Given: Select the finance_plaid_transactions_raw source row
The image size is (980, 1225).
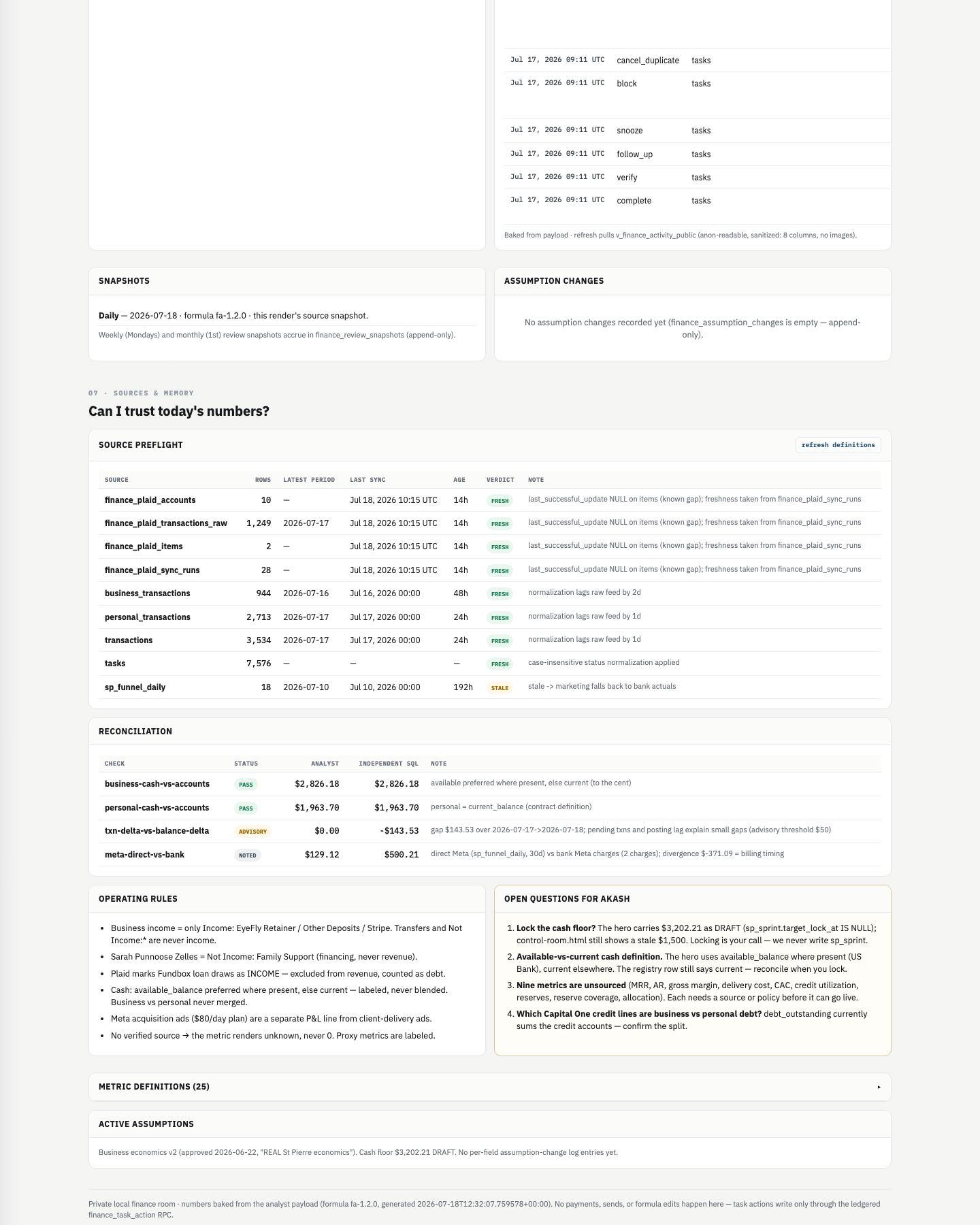Looking at the screenshot, I should 489,523.
